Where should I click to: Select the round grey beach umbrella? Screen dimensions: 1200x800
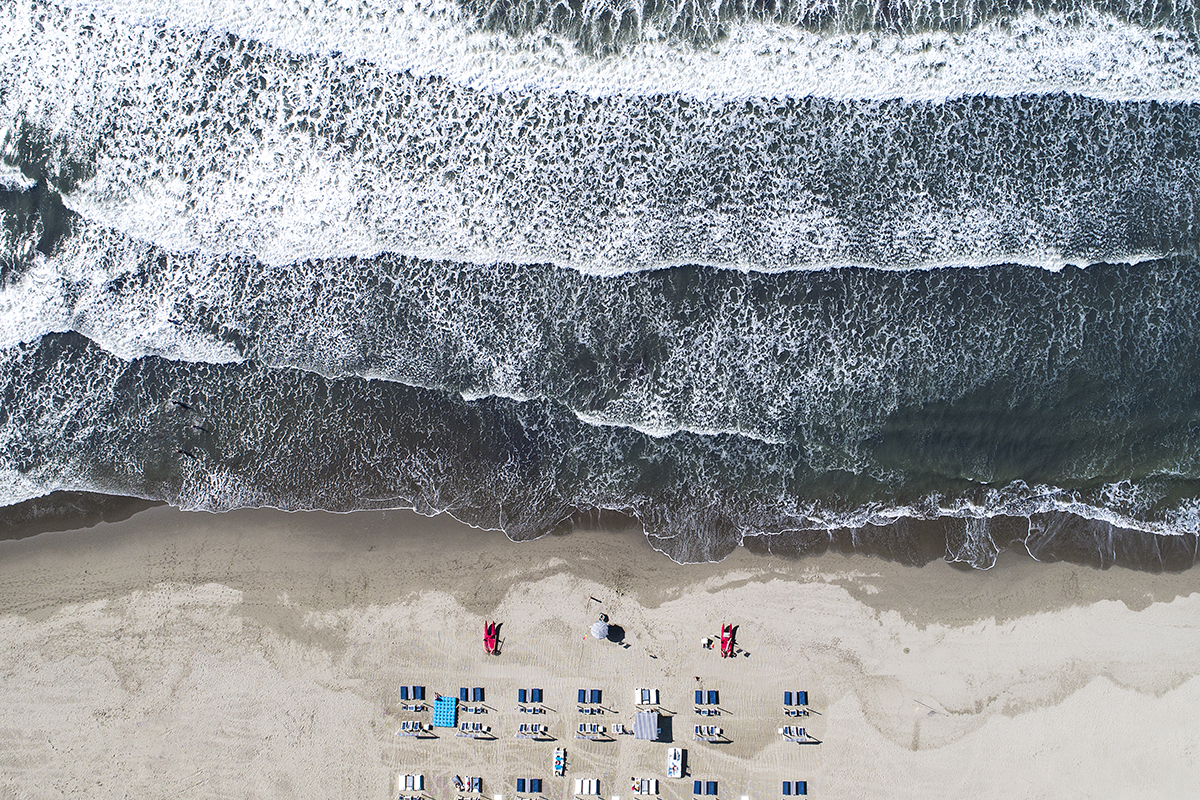600,629
